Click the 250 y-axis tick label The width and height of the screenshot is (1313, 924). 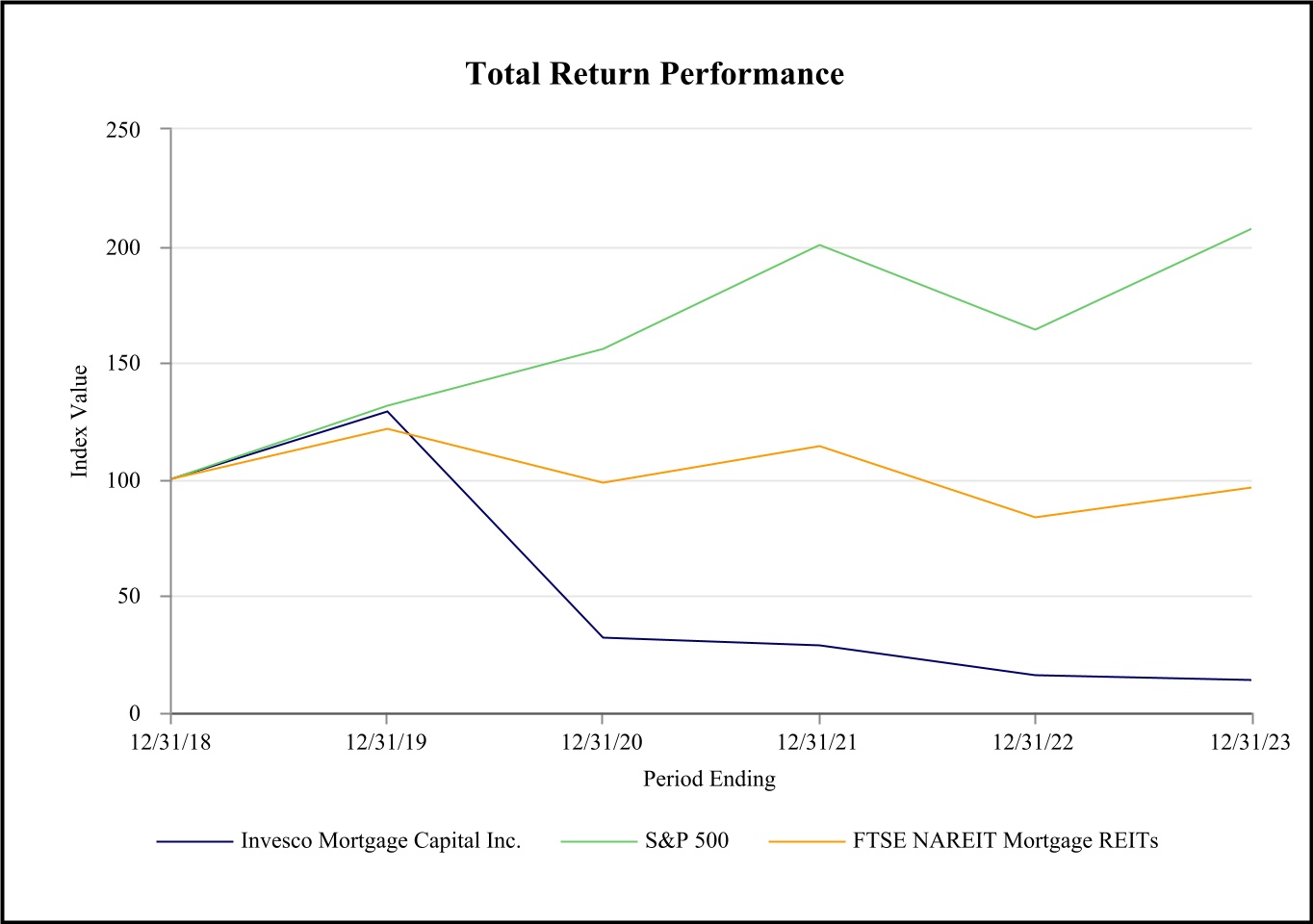coord(123,130)
